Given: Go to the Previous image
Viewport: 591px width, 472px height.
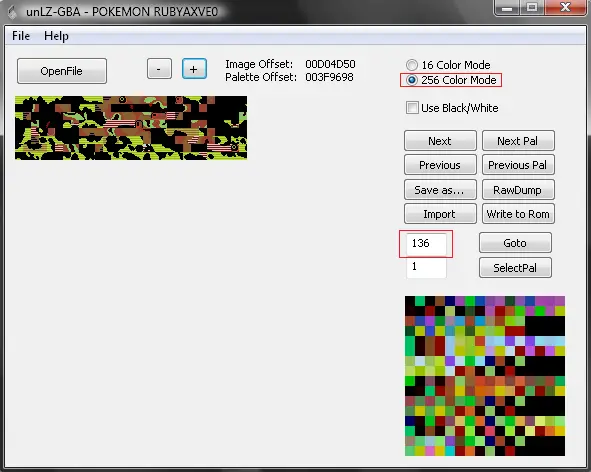Looking at the screenshot, I should [x=440, y=165].
